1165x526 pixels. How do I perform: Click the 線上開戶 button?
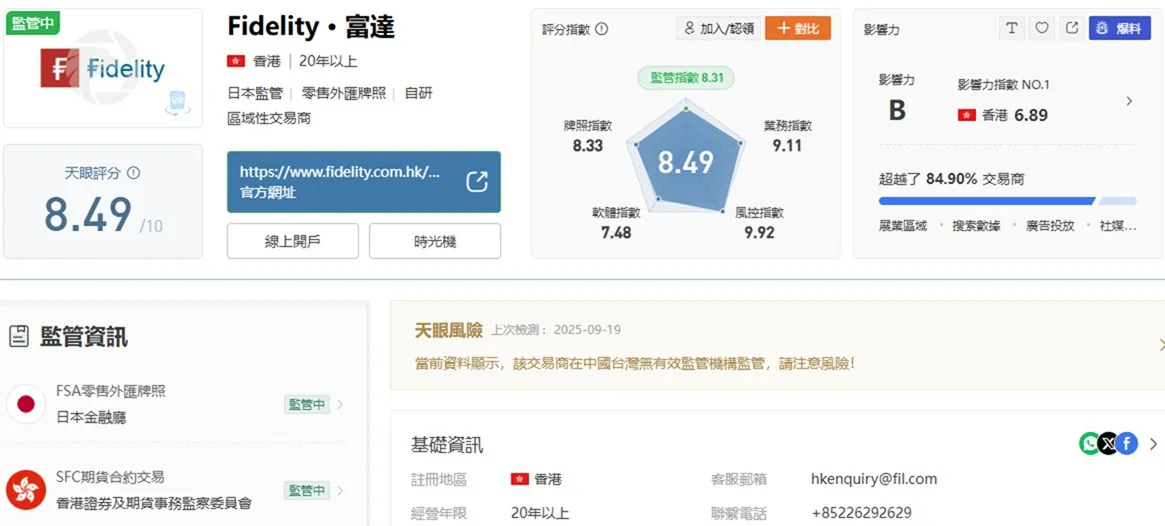(293, 241)
